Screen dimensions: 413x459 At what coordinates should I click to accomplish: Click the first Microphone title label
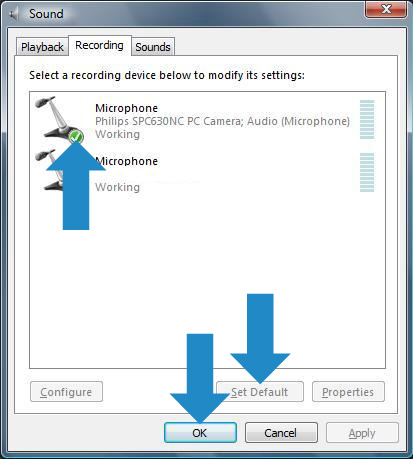(126, 108)
